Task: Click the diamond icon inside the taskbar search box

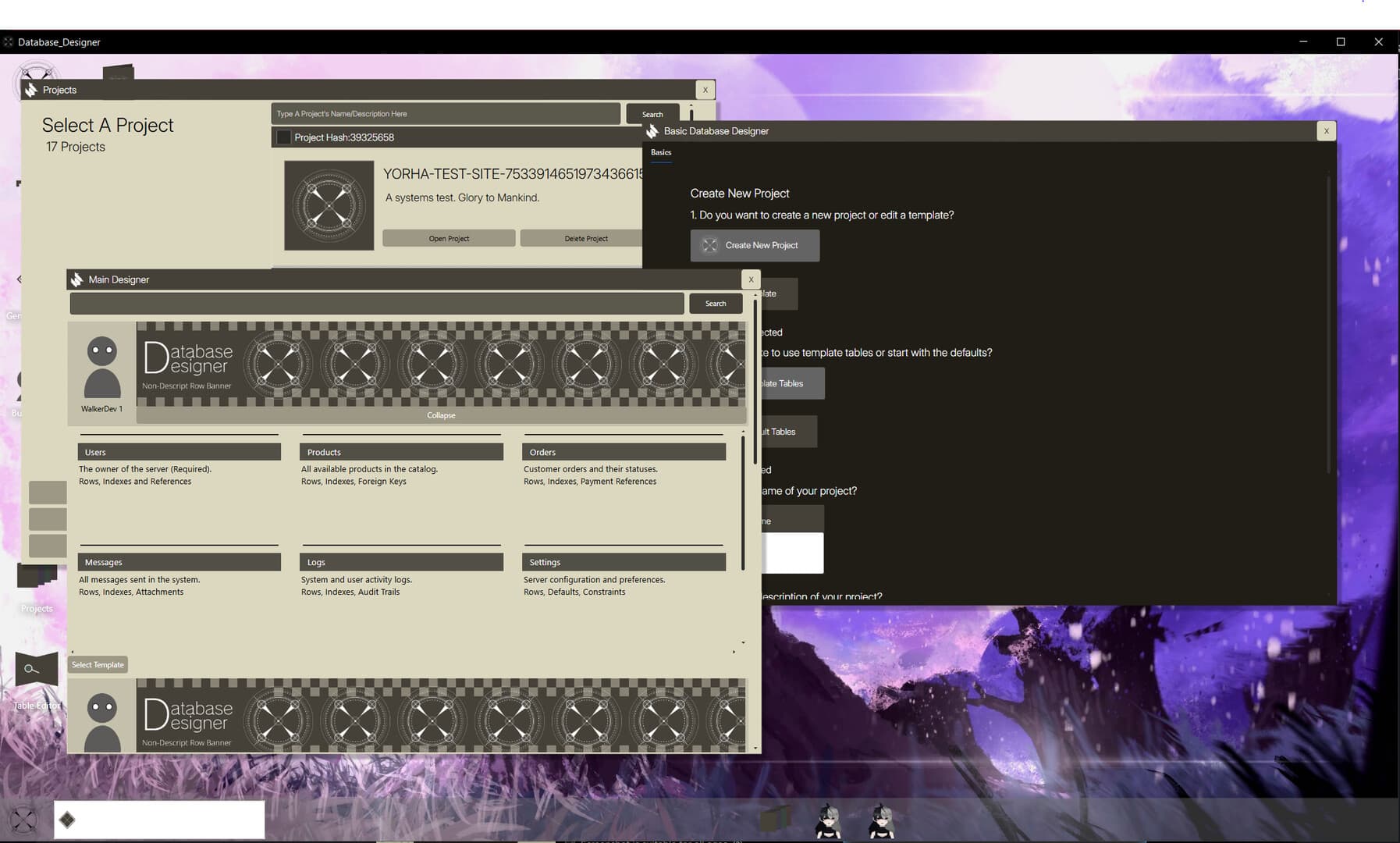Action: pos(68,820)
